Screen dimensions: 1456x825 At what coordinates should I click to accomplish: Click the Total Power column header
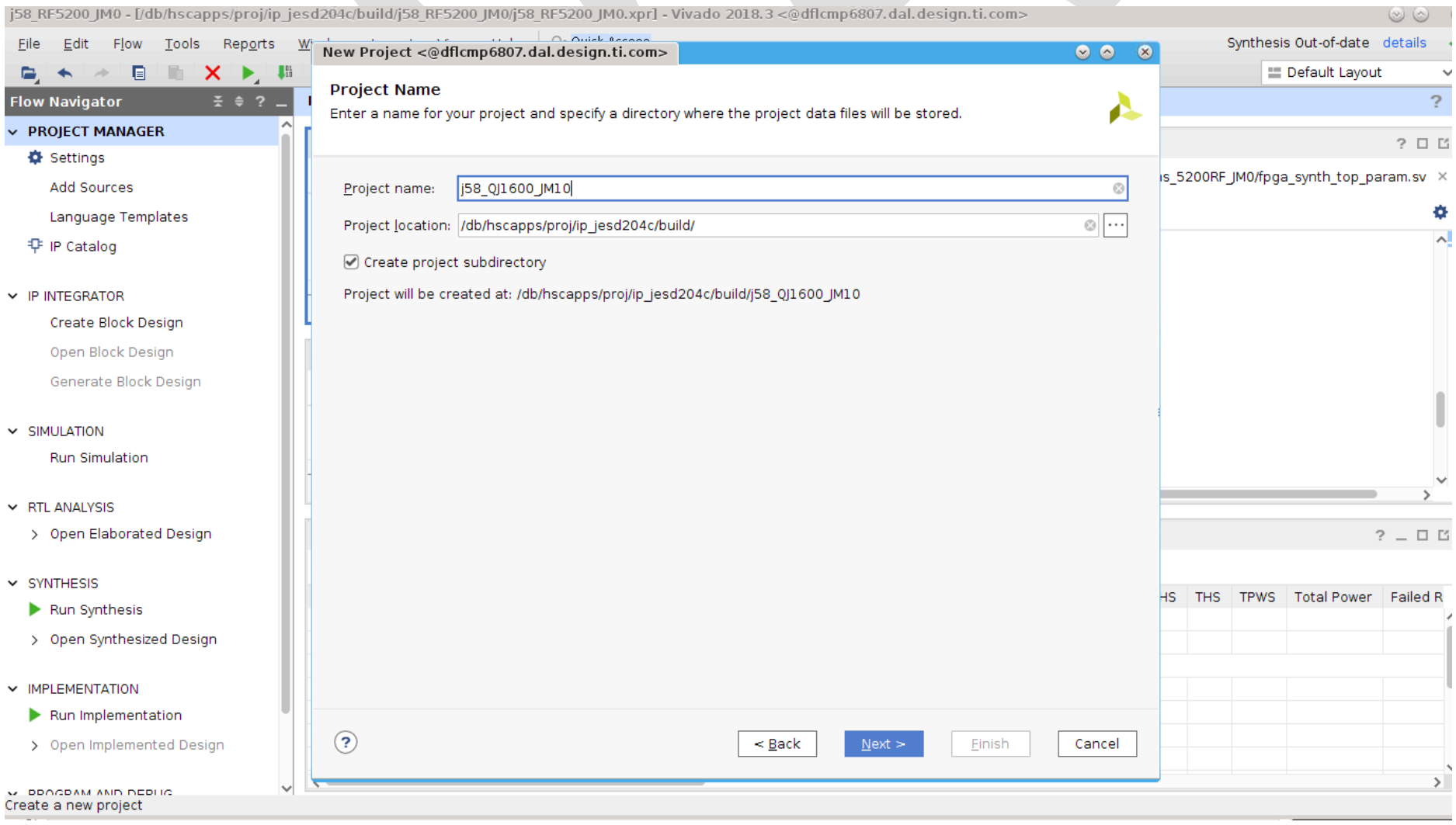pyautogui.click(x=1333, y=598)
